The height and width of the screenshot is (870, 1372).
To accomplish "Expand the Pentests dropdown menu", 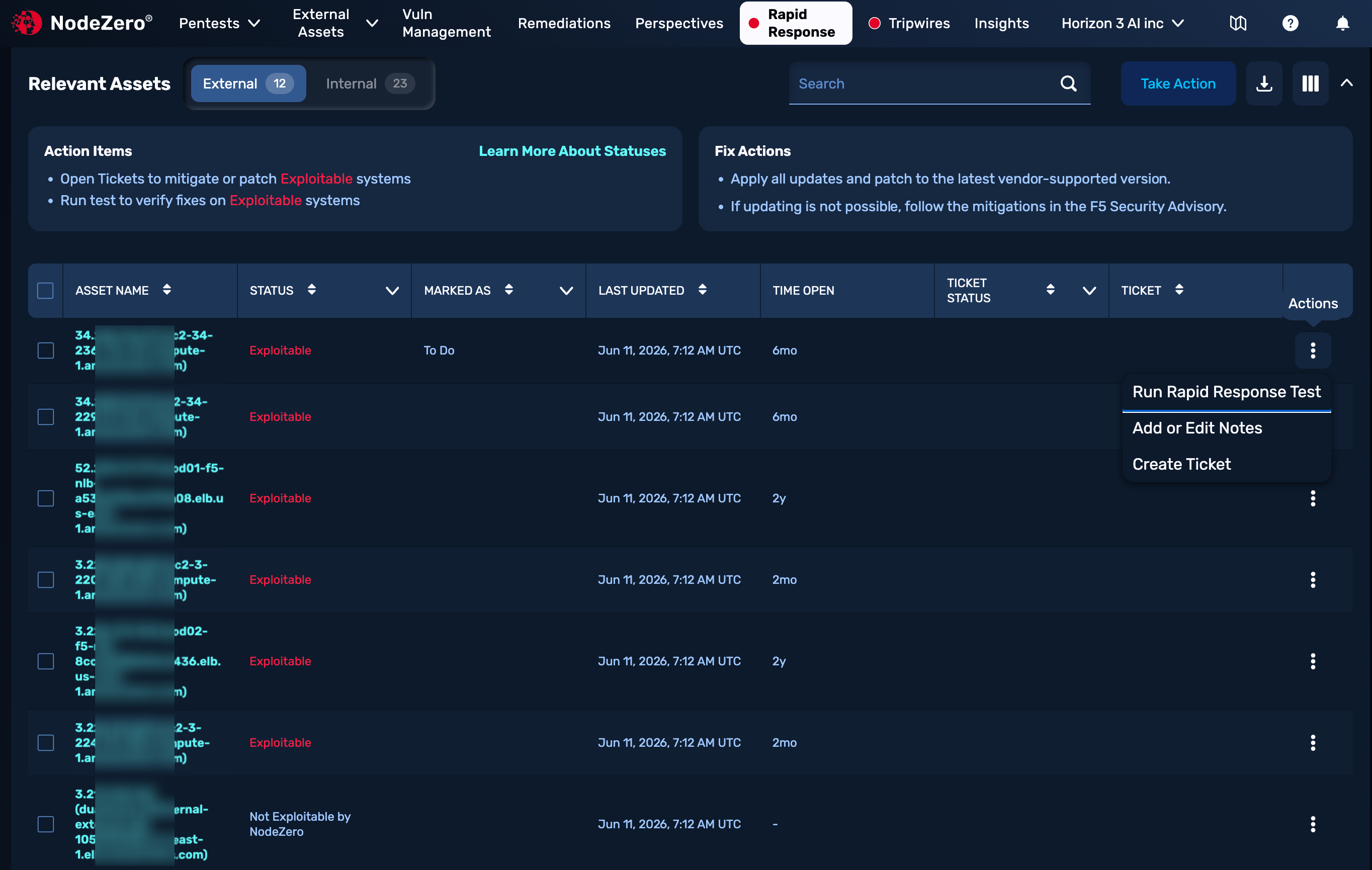I will pyautogui.click(x=219, y=23).
